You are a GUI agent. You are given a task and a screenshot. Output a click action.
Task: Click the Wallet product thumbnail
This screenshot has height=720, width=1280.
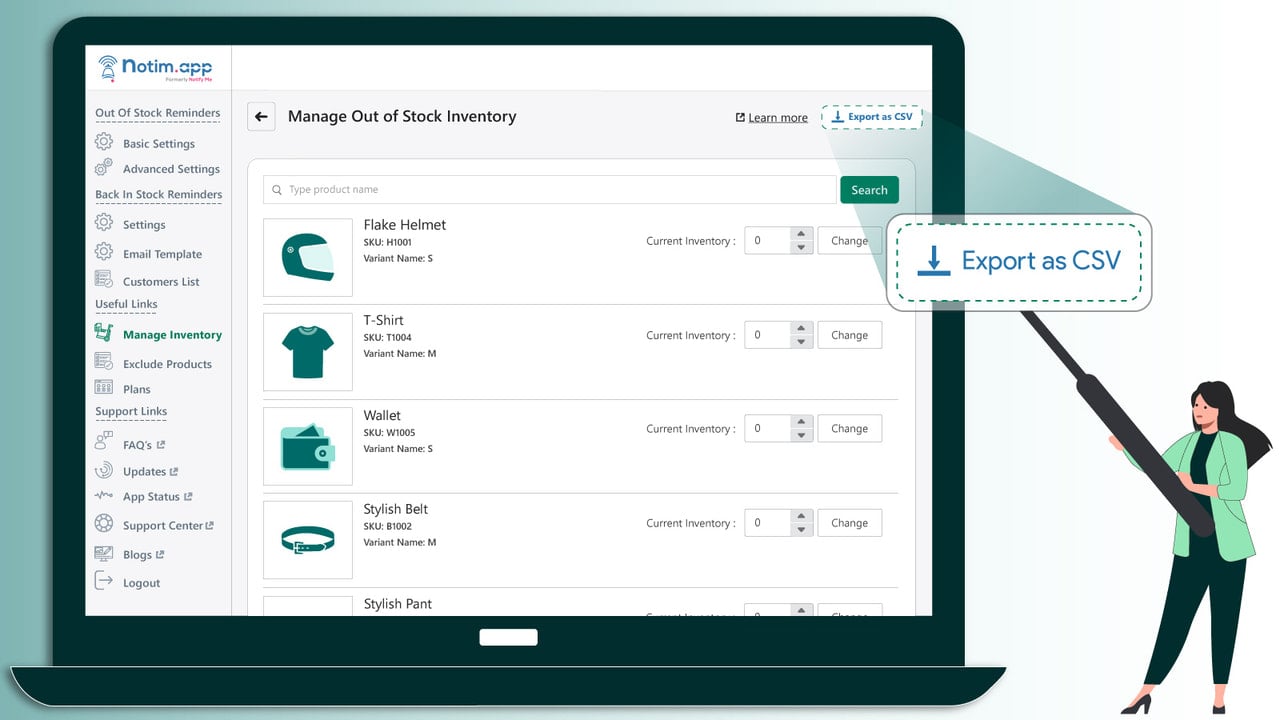tap(308, 446)
